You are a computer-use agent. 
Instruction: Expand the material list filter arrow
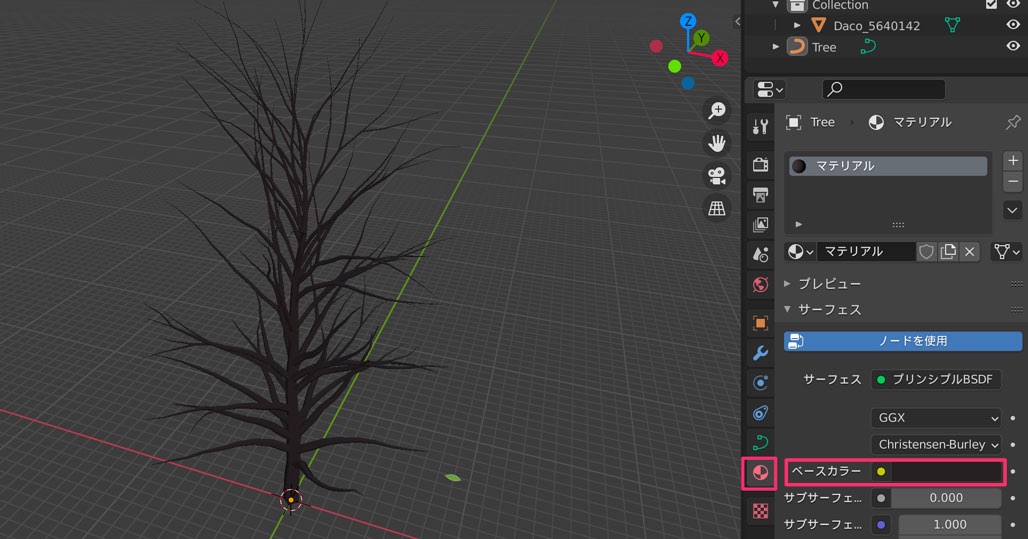(x=799, y=224)
